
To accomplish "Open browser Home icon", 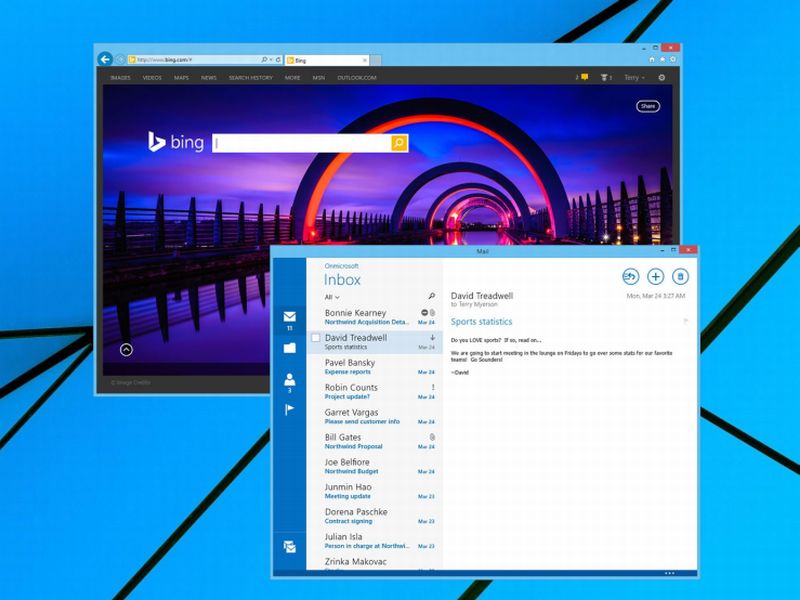I will 652,60.
